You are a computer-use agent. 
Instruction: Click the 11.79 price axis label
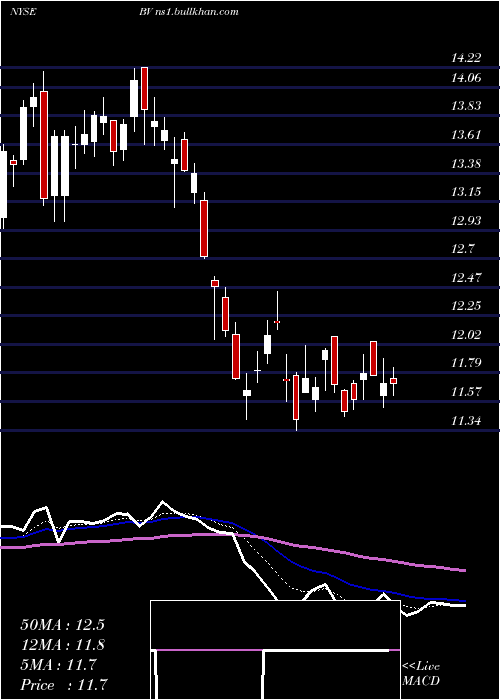click(x=466, y=363)
